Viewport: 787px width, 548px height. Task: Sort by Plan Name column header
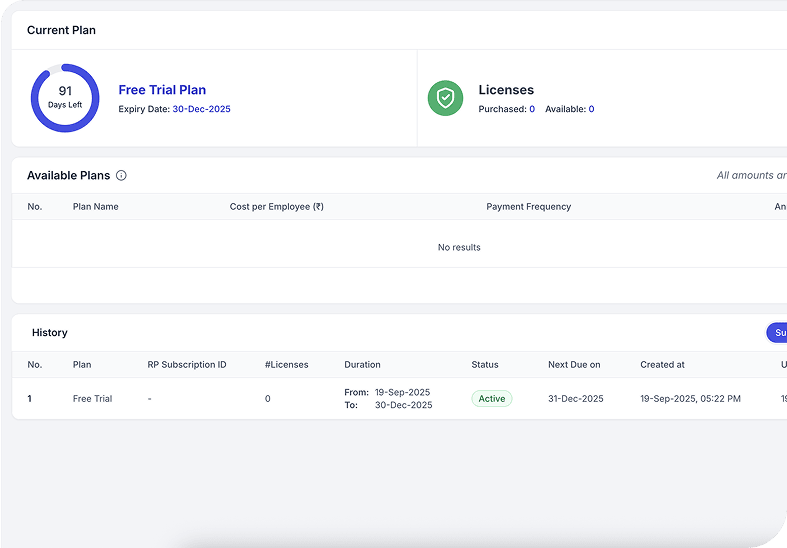(x=95, y=207)
